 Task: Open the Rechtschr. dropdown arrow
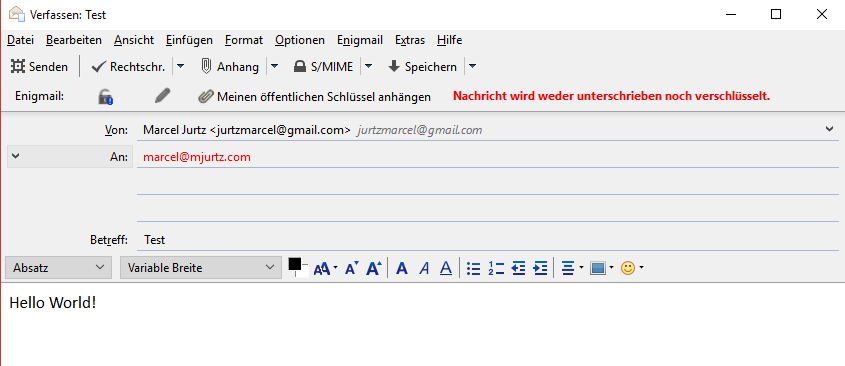tap(181, 66)
